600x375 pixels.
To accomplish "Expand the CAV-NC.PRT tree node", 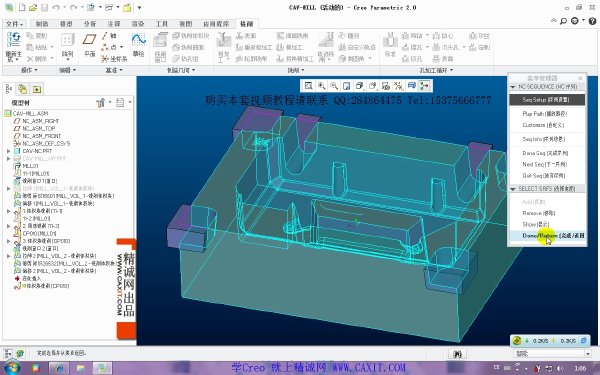I will coord(8,151).
